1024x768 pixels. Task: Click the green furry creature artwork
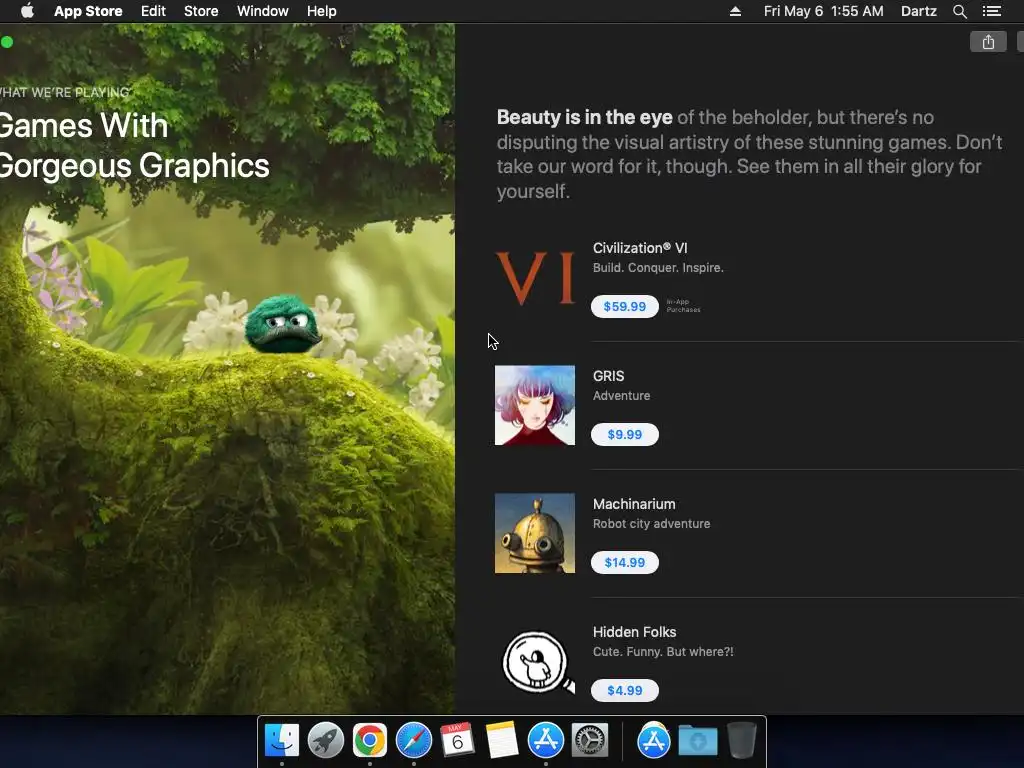[x=282, y=324]
